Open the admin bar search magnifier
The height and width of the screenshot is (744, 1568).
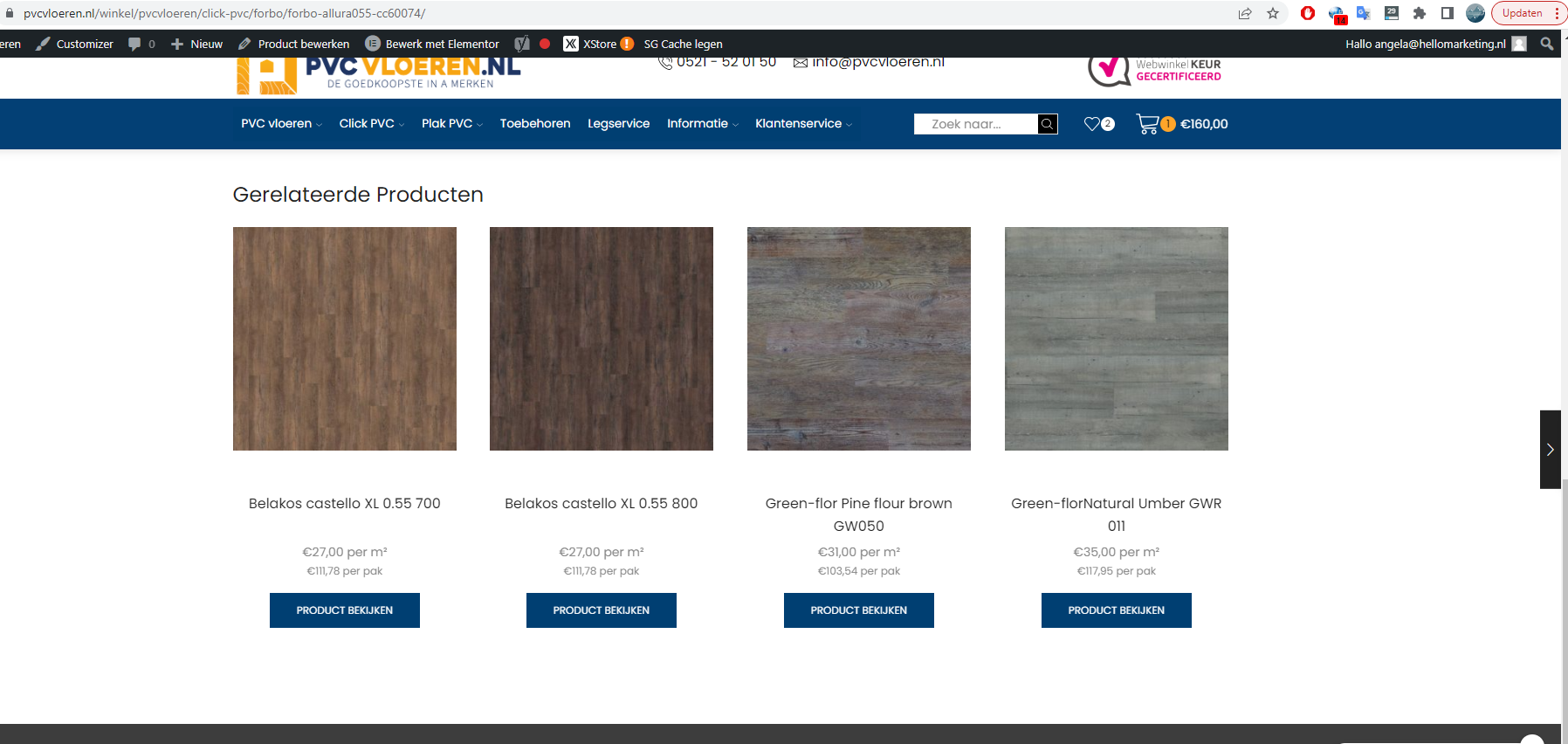pos(1547,44)
